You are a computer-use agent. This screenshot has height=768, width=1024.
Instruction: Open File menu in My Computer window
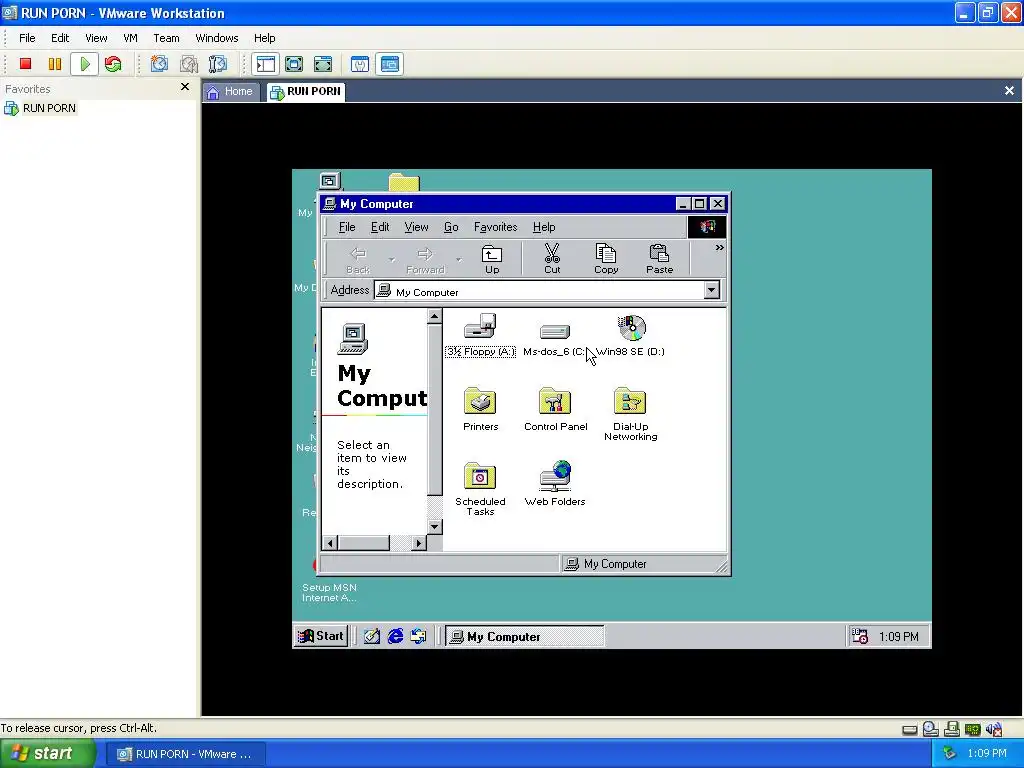(x=347, y=227)
